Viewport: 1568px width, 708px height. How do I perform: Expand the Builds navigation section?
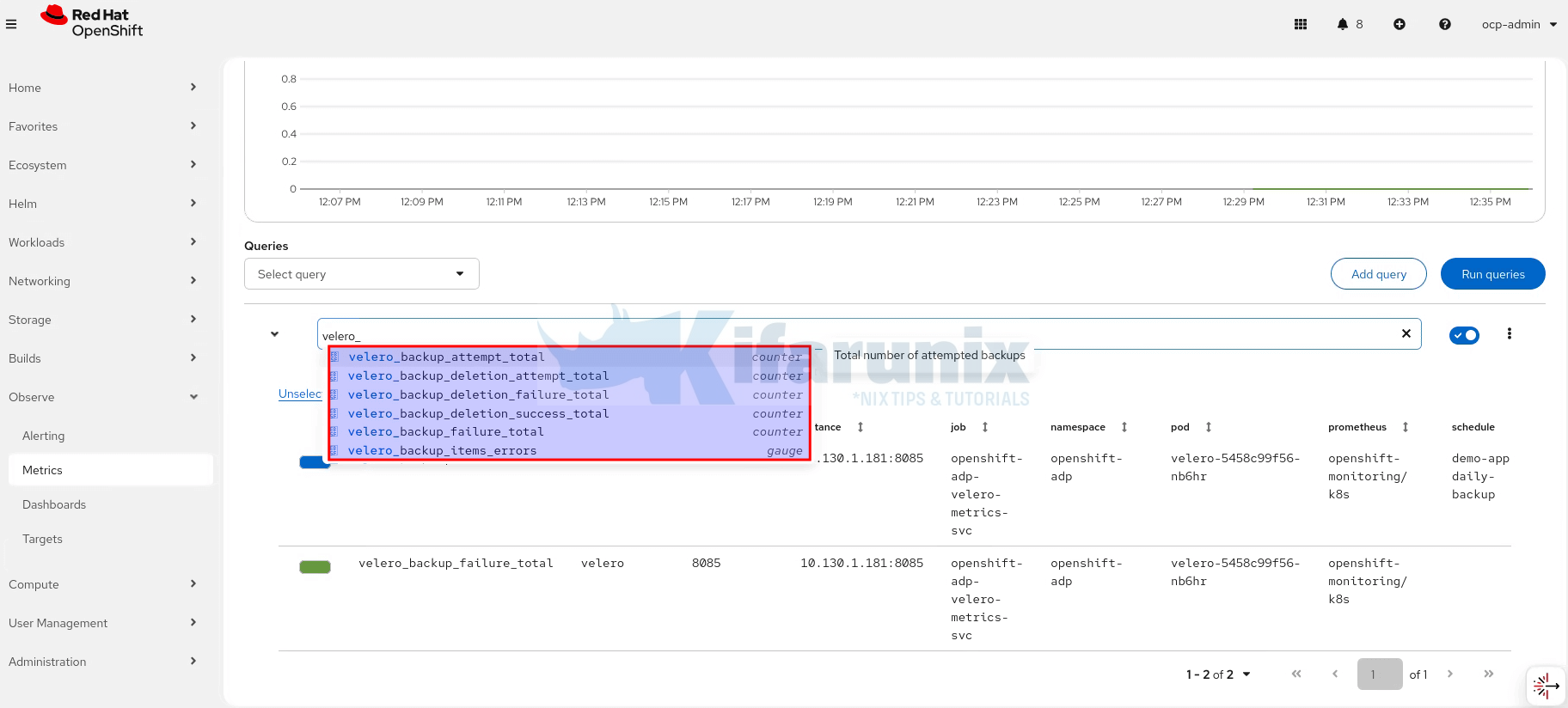pos(103,358)
